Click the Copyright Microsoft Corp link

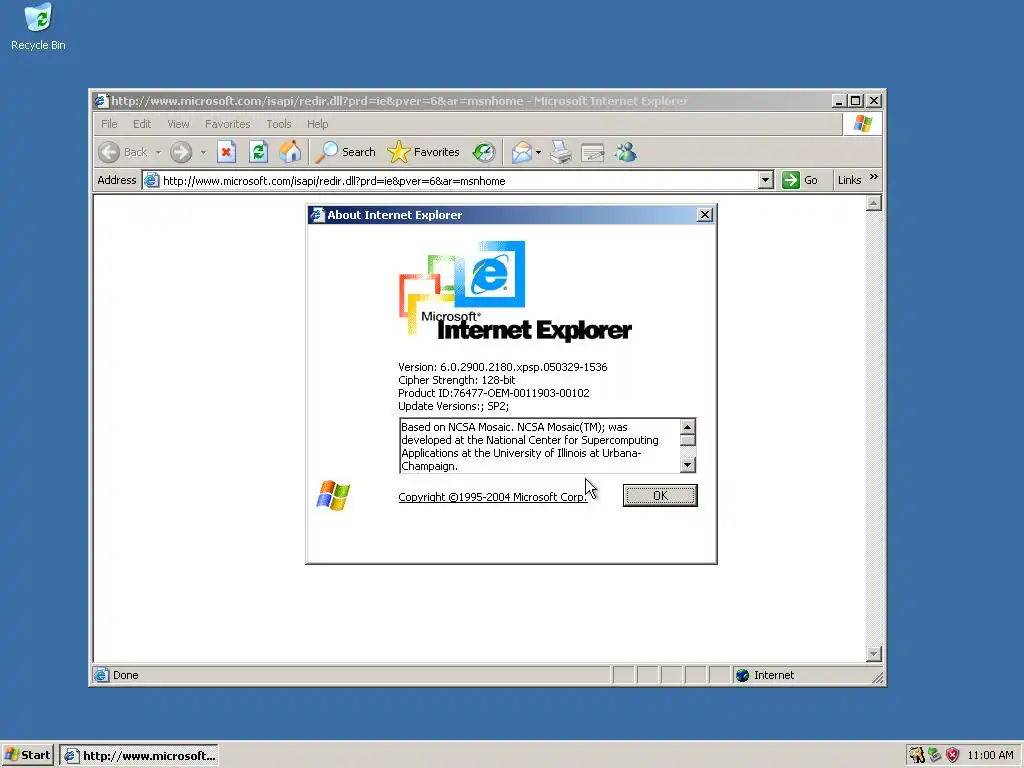coord(492,497)
